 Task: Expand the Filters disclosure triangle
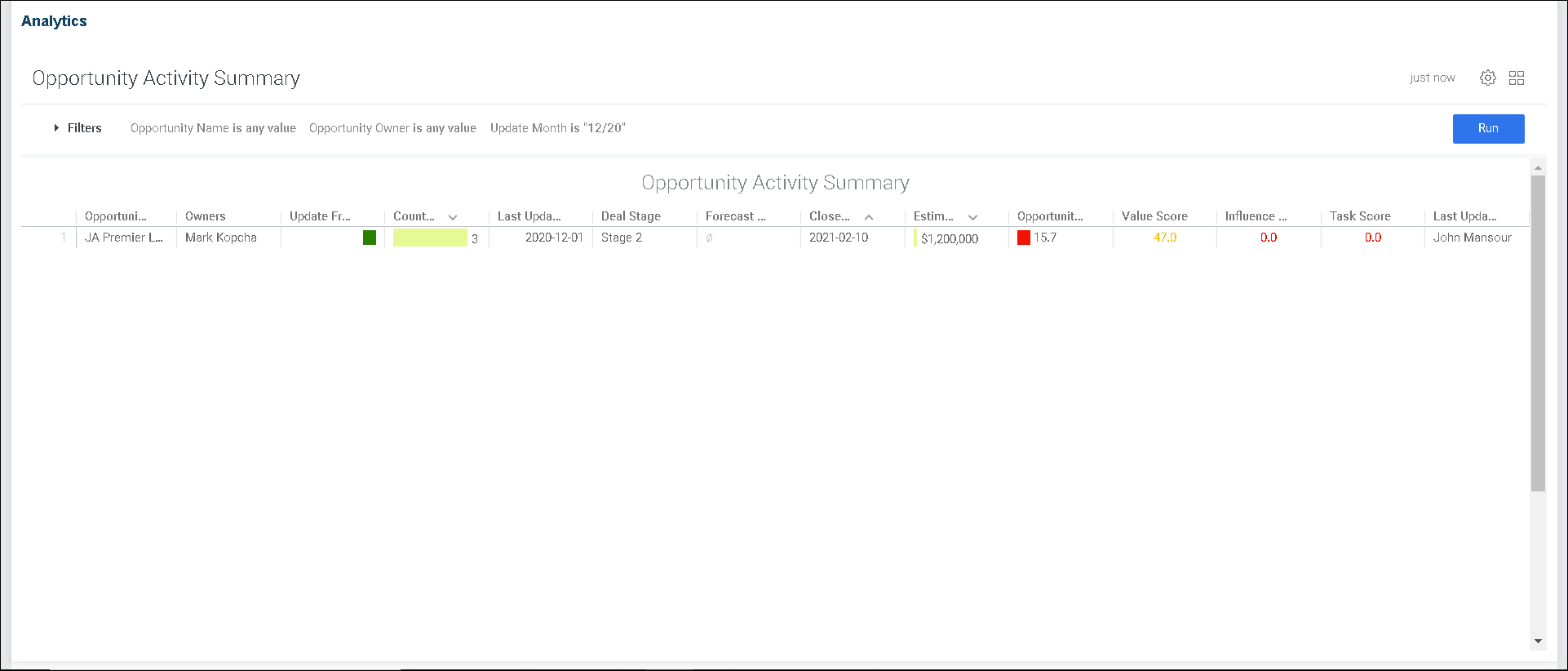pyautogui.click(x=56, y=128)
